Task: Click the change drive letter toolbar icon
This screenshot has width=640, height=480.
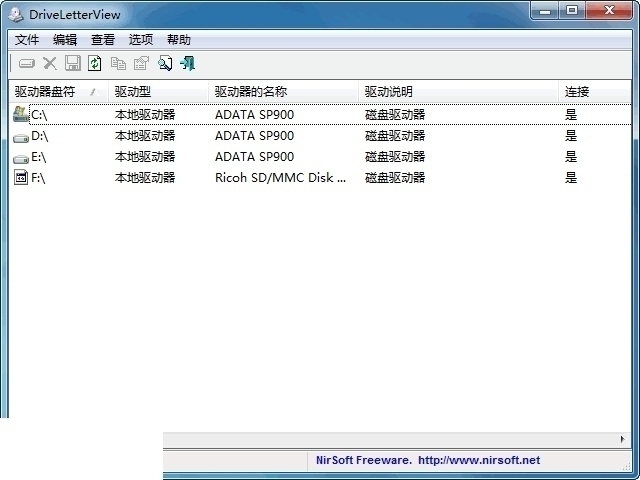Action: click(27, 64)
